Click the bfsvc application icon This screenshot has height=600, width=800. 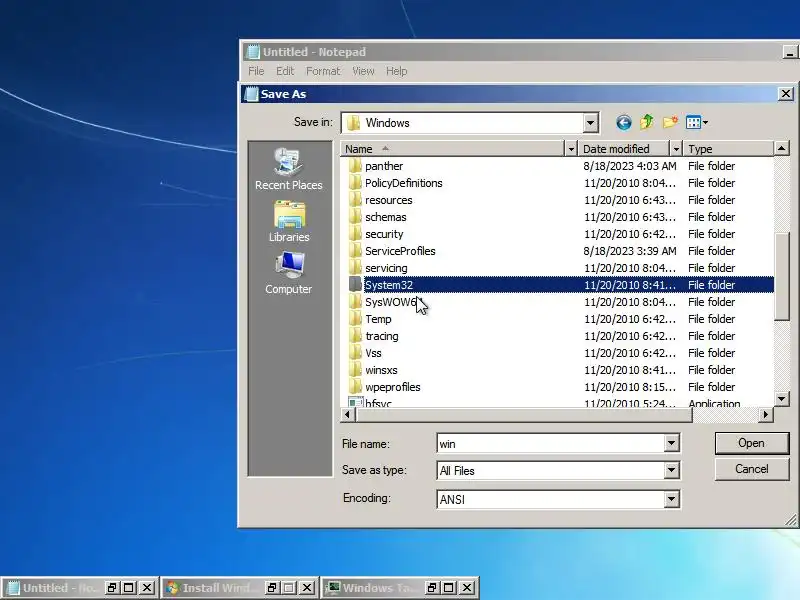[355, 402]
